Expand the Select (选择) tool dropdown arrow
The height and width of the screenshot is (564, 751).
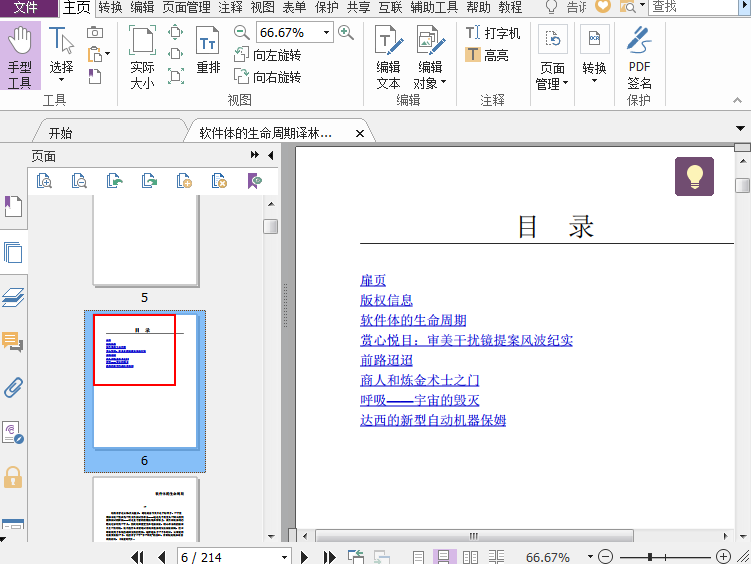tap(61, 80)
